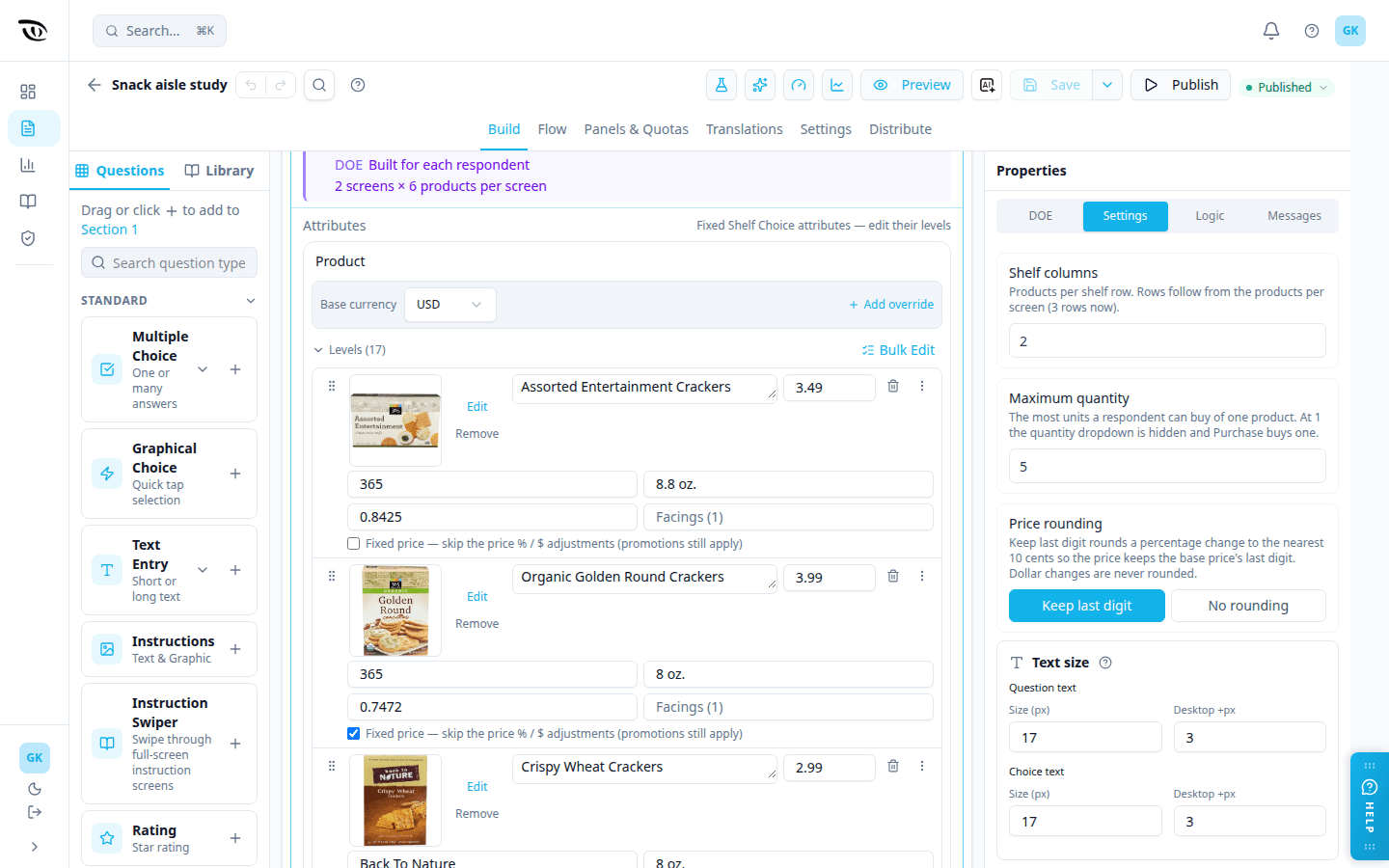Click the Publish button
Image resolution: width=1389 pixels, height=868 pixels.
point(1181,85)
